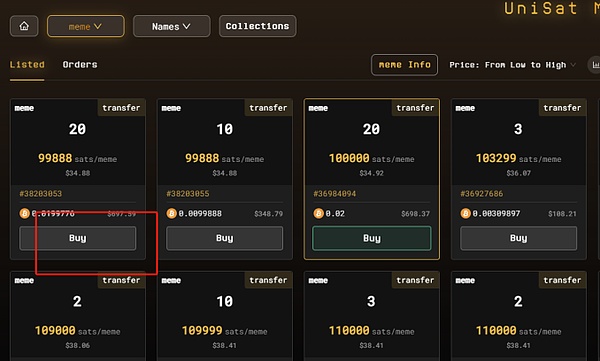Expand the meme ticker dropdown
Screen dimensions: 600x361
pyautogui.click(x=86, y=26)
